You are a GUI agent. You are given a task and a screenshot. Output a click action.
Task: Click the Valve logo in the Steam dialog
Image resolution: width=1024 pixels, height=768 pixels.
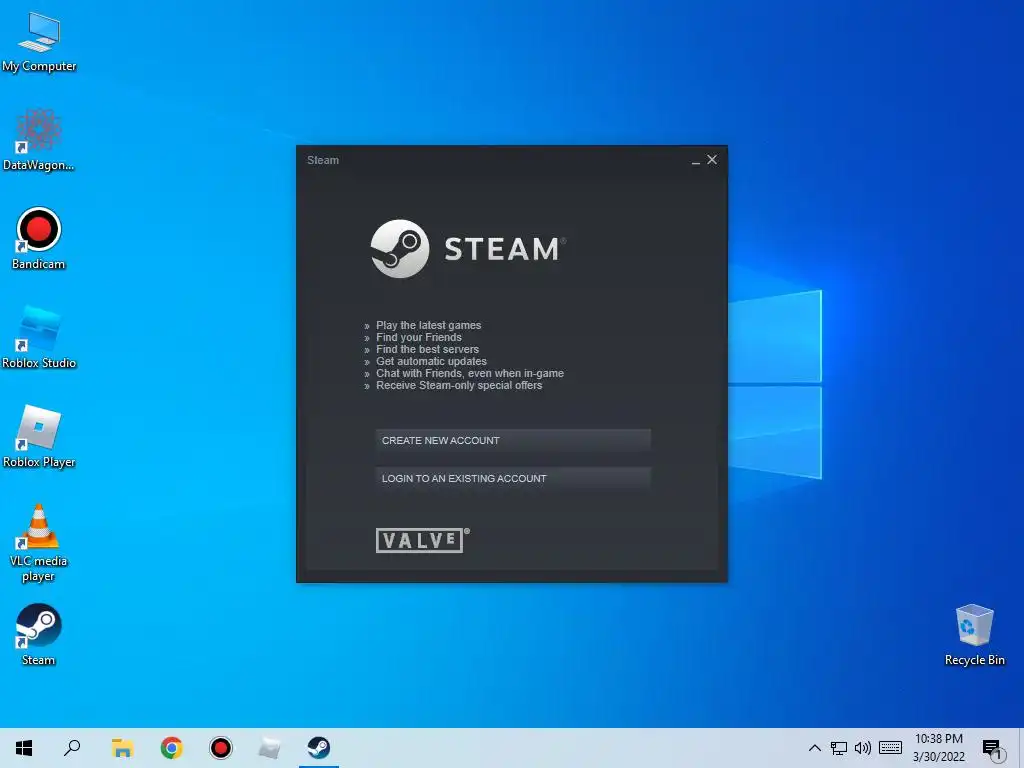tap(423, 540)
